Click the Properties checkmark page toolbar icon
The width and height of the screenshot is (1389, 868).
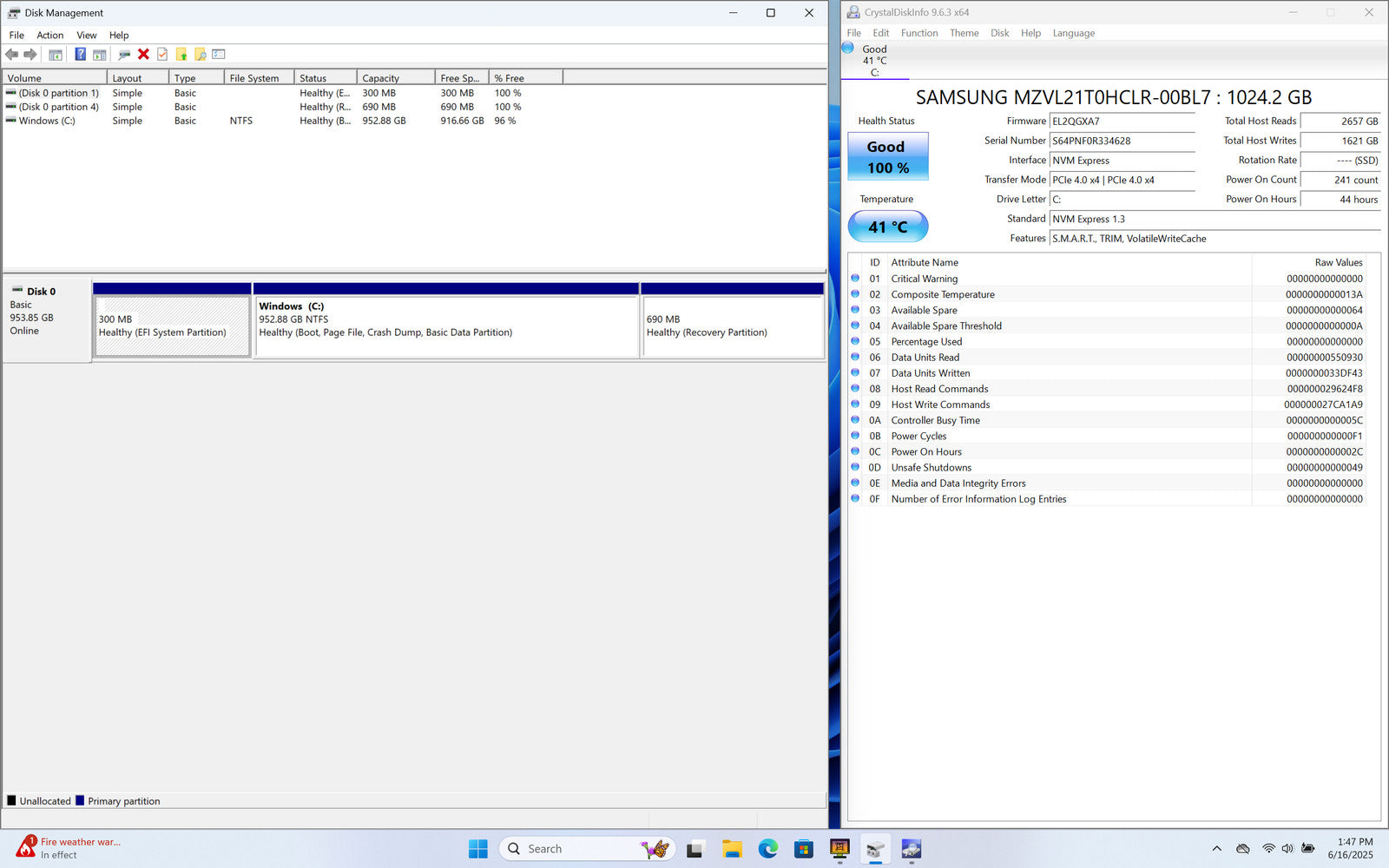(x=162, y=55)
